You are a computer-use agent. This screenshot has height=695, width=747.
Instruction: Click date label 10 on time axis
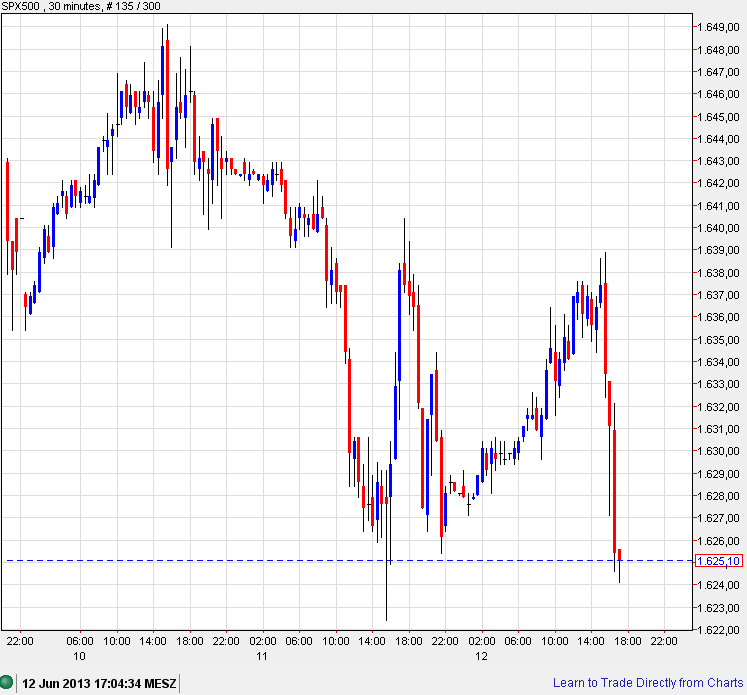pos(79,656)
